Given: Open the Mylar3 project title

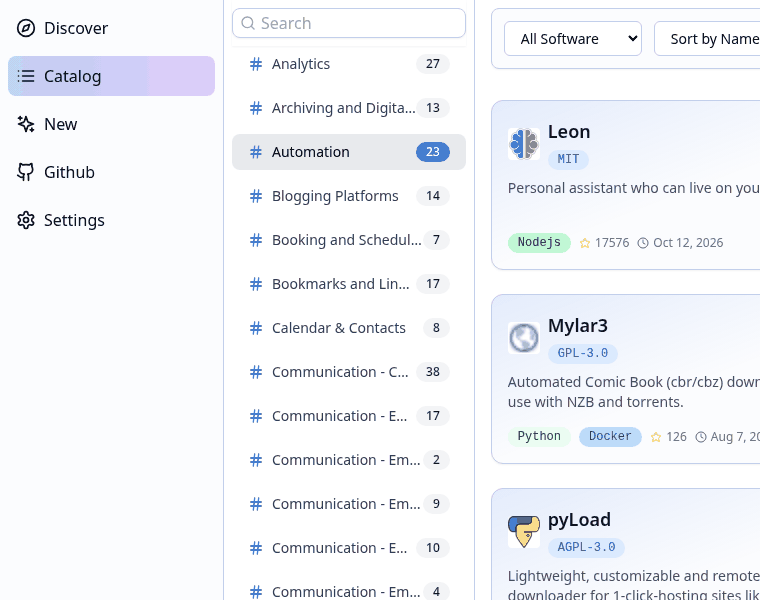Looking at the screenshot, I should click(578, 326).
